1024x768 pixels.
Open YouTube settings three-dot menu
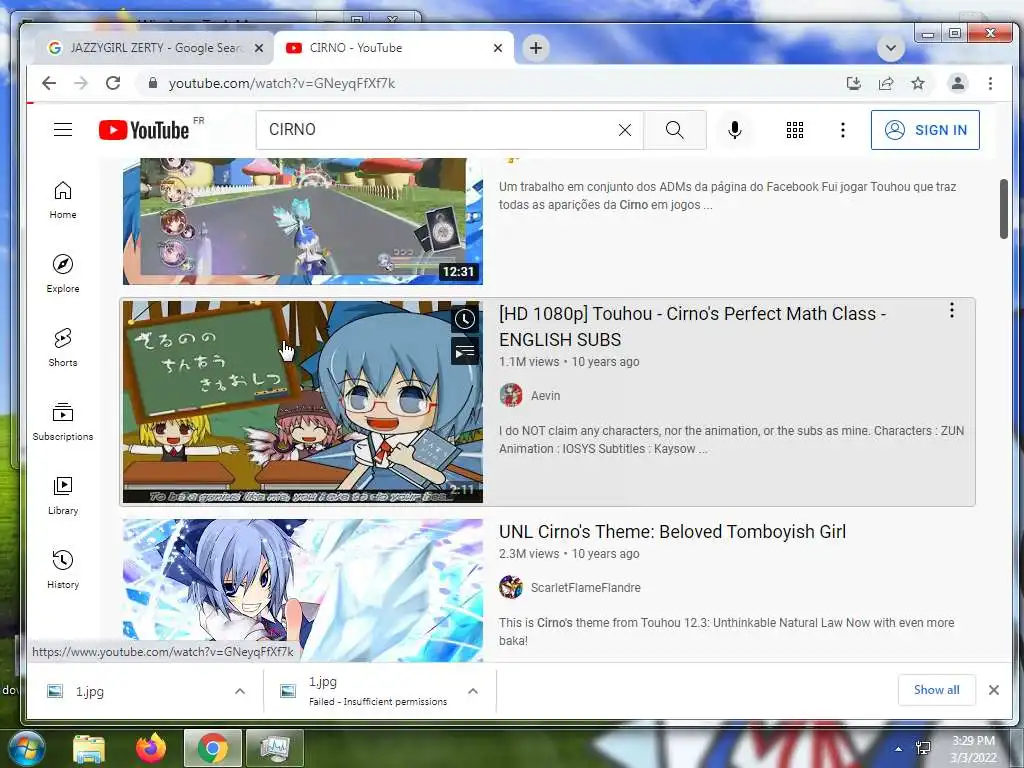[842, 130]
